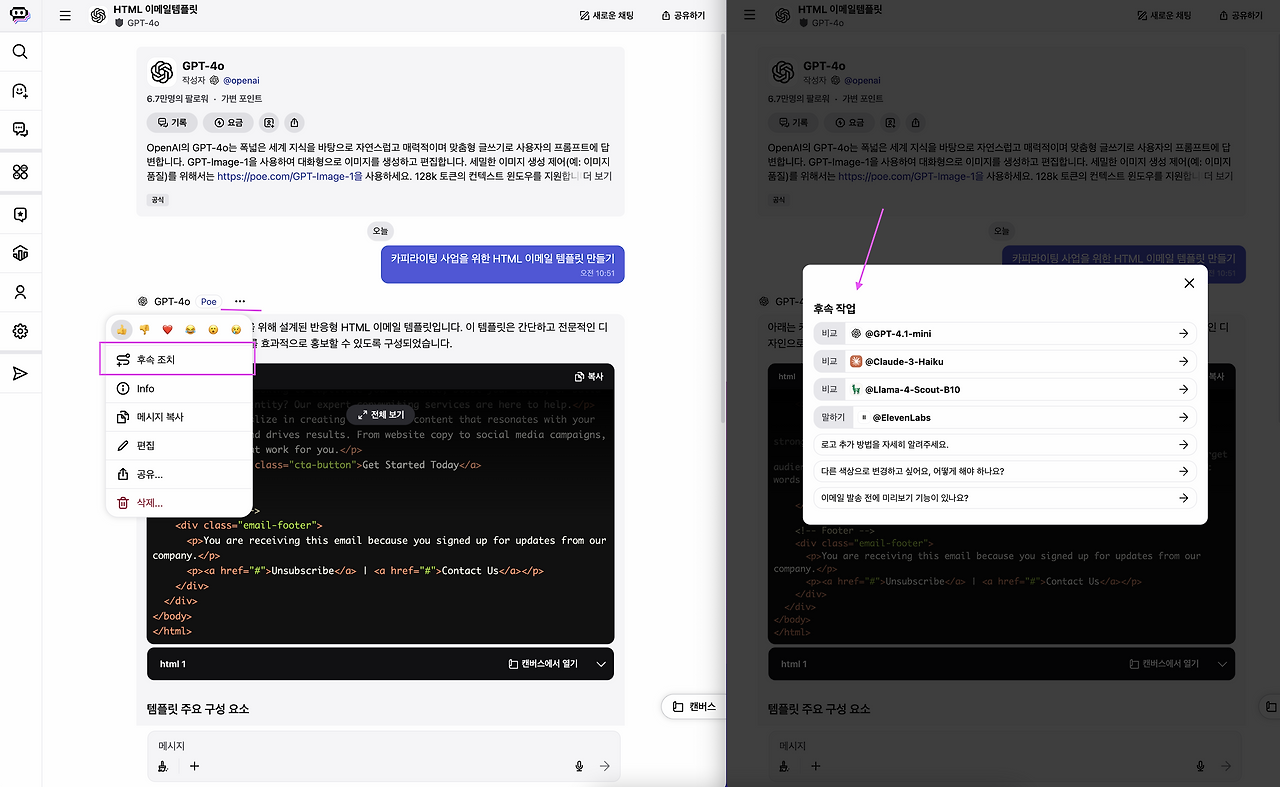This screenshot has width=1280, height=787.
Task: Open search with the magnifying glass sidebar icon
Action: (x=20, y=52)
